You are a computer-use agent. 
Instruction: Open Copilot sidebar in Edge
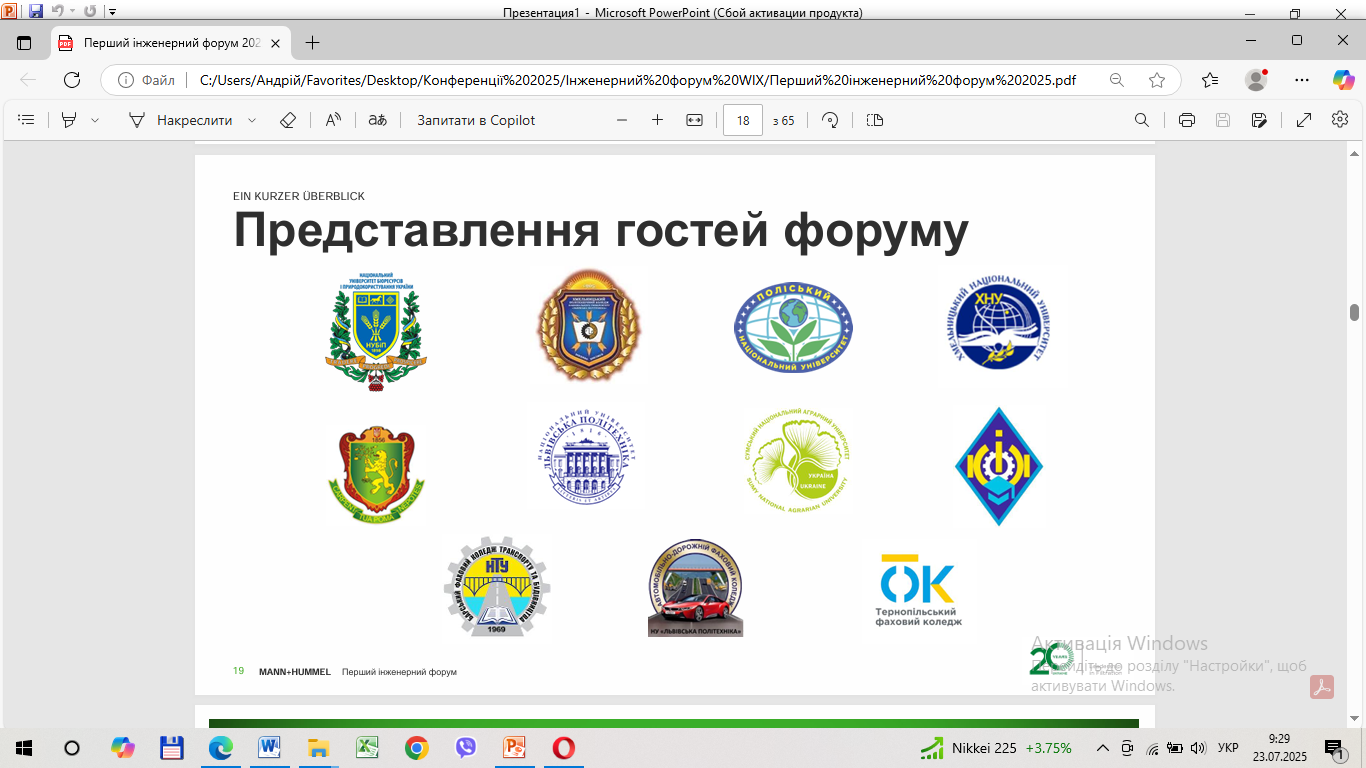pos(1343,80)
